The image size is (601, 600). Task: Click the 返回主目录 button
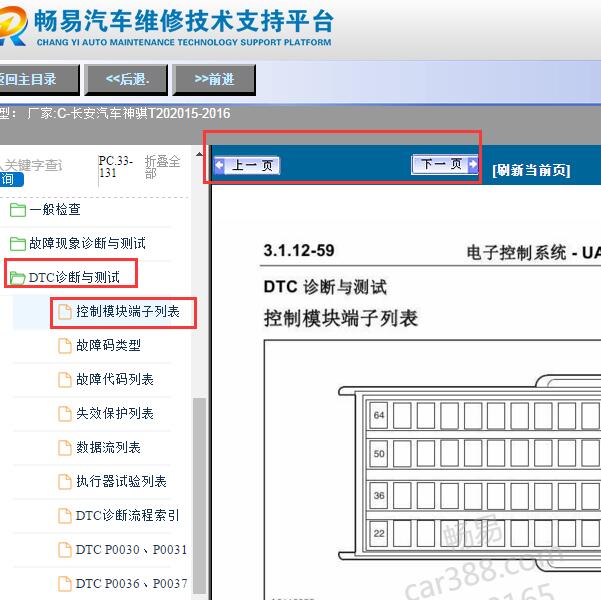(38, 79)
